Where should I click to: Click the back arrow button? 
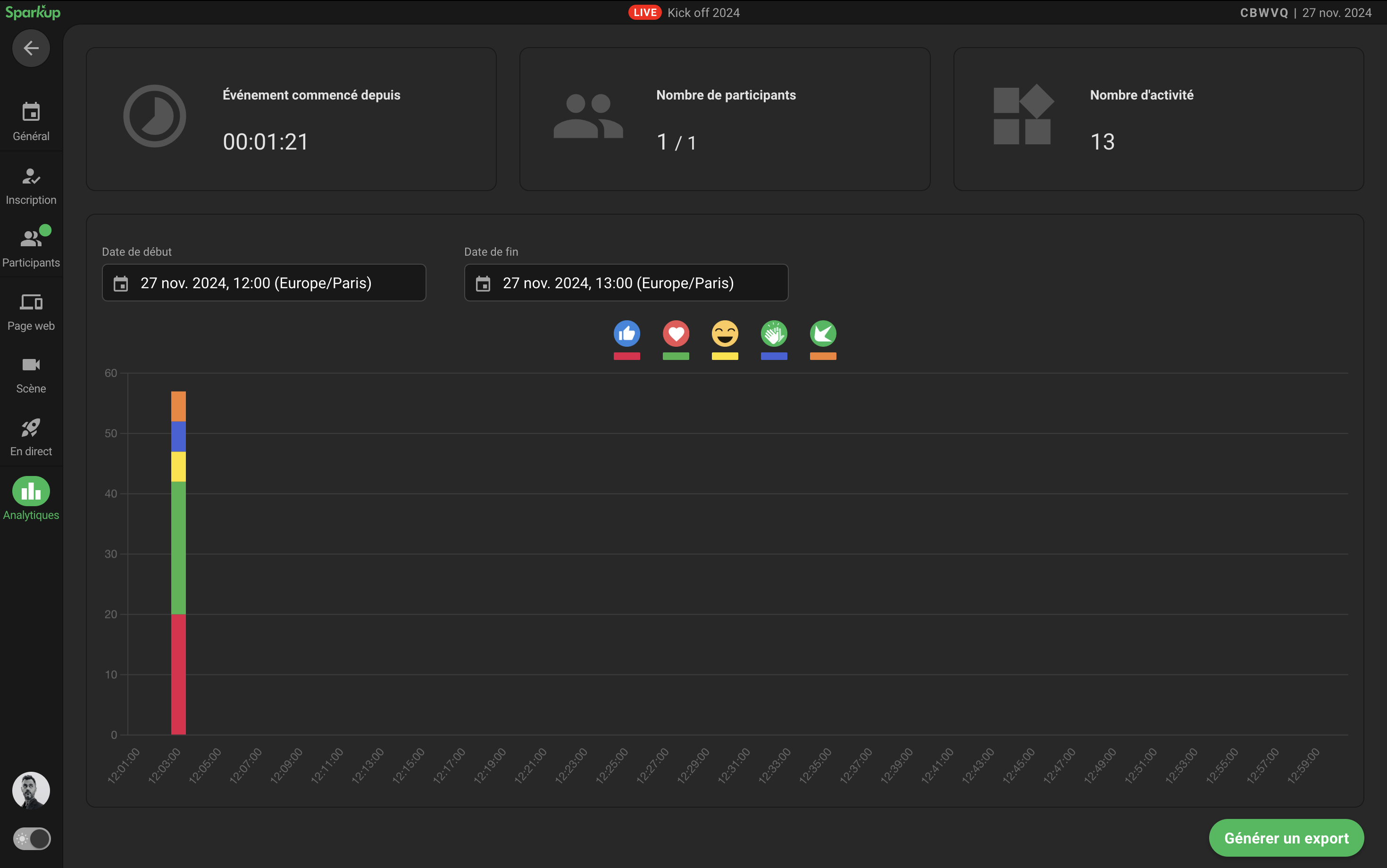click(31, 48)
